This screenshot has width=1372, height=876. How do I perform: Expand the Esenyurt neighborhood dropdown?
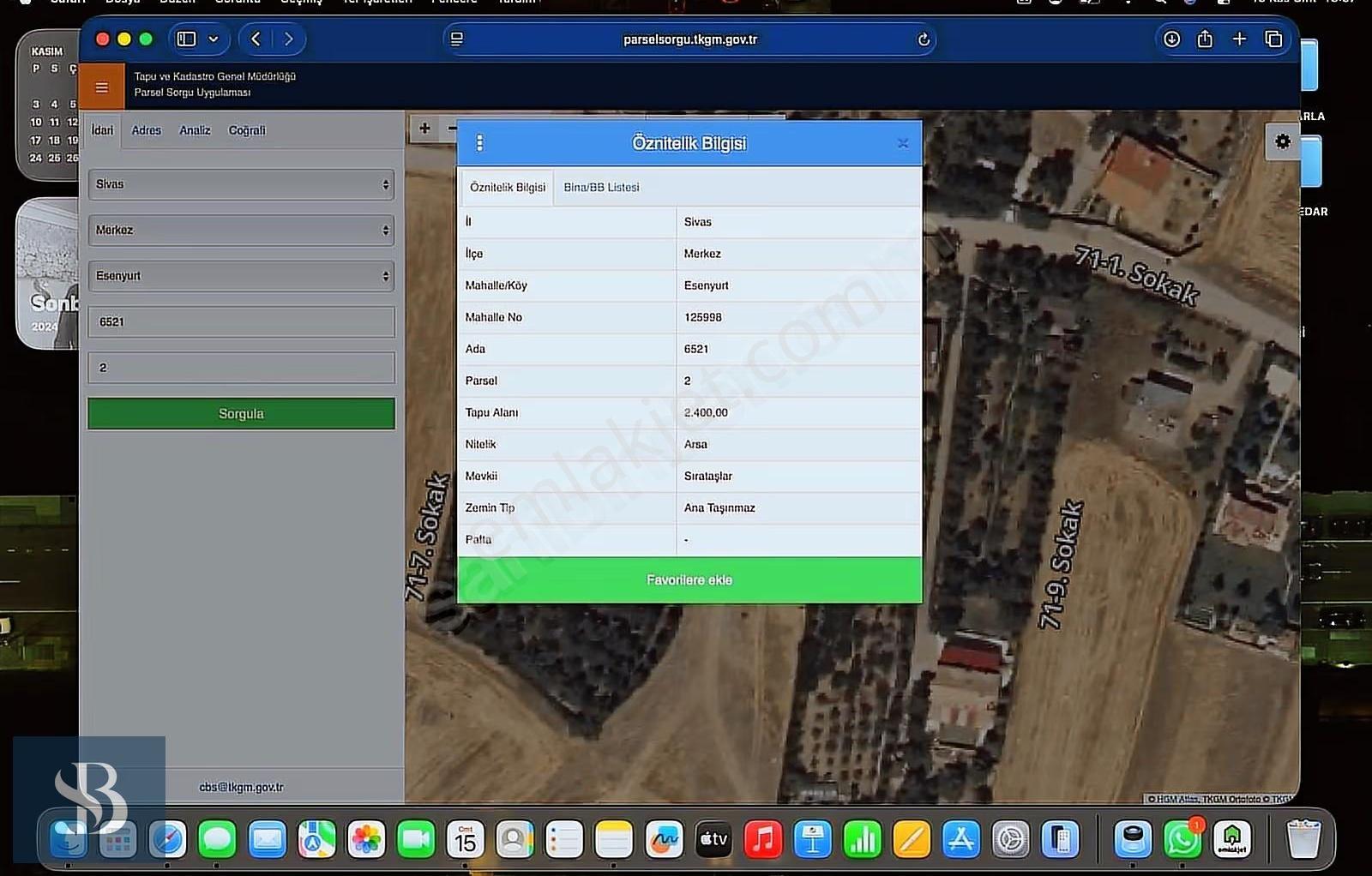click(241, 276)
